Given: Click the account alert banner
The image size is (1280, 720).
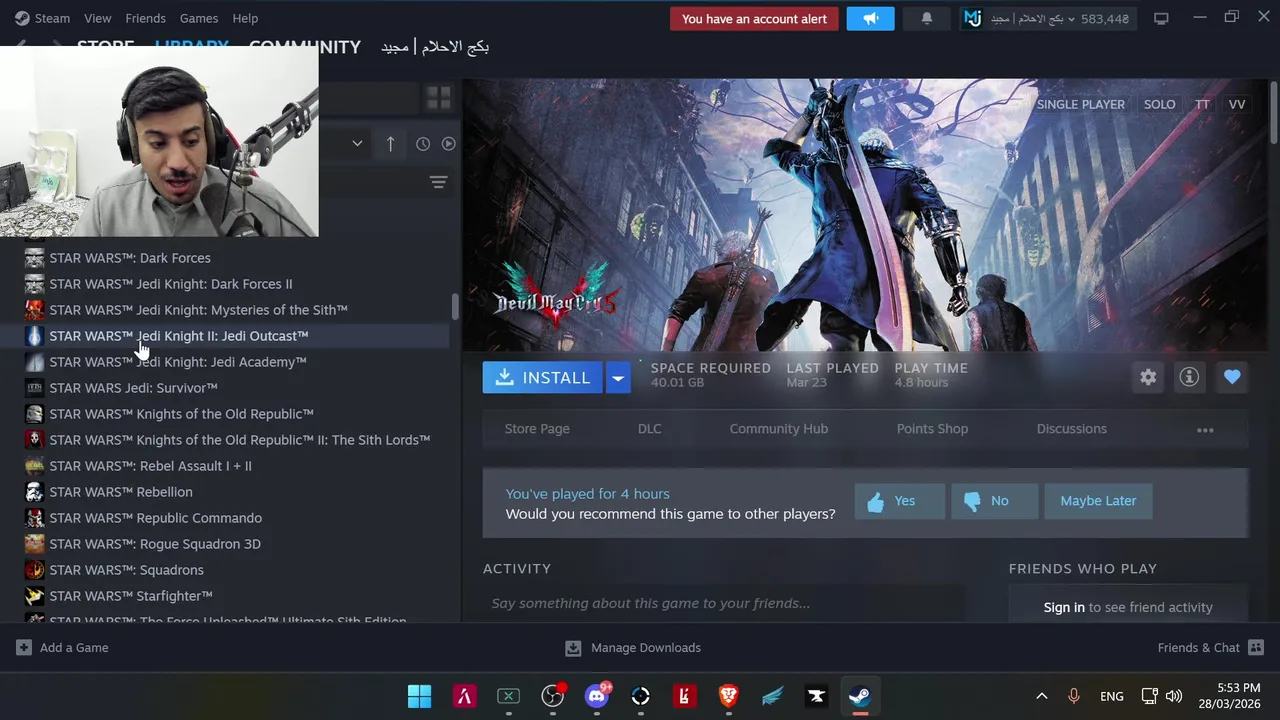Looking at the screenshot, I should (754, 18).
